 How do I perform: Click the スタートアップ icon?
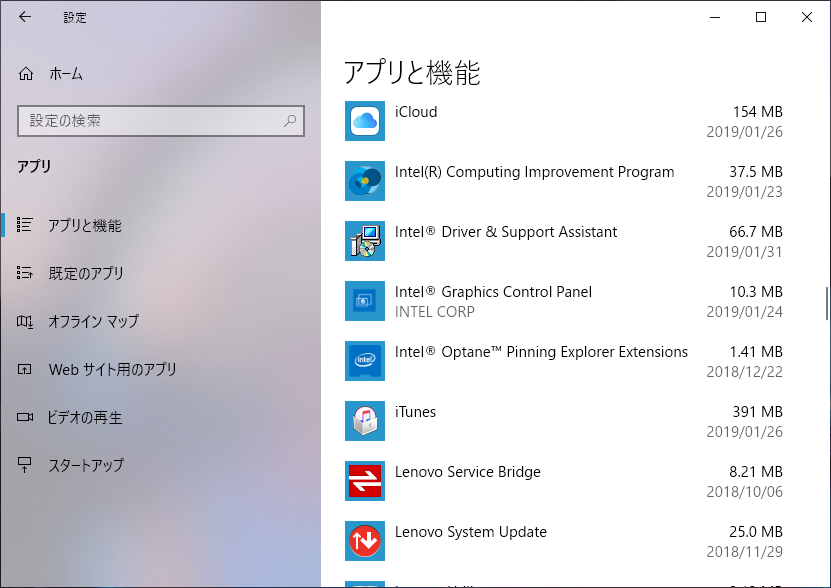24,465
